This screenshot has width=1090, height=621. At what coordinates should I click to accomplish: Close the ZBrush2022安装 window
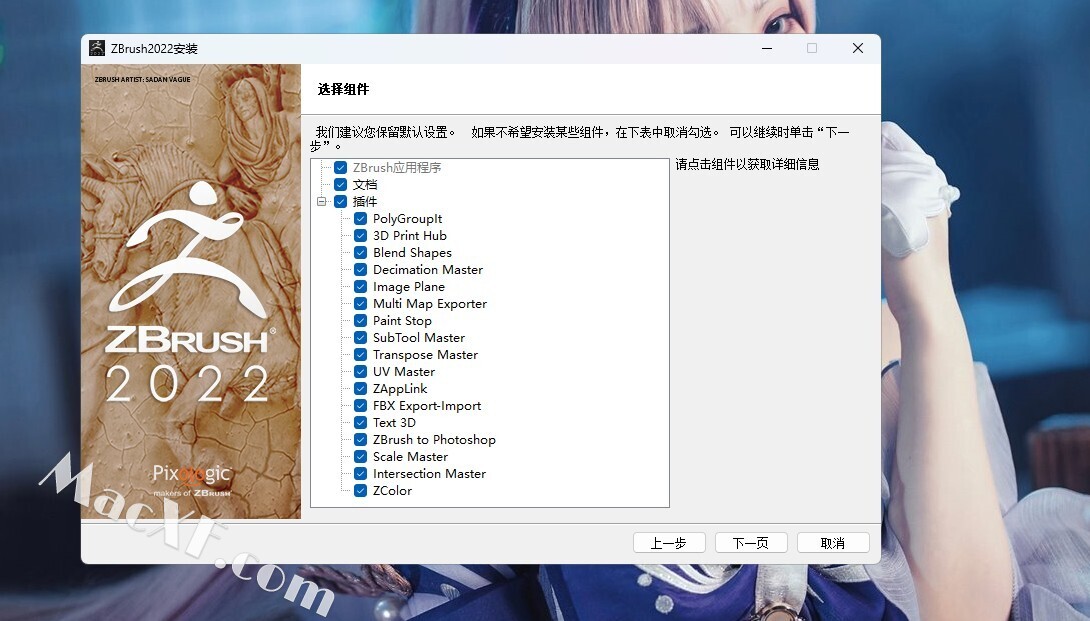(858, 48)
